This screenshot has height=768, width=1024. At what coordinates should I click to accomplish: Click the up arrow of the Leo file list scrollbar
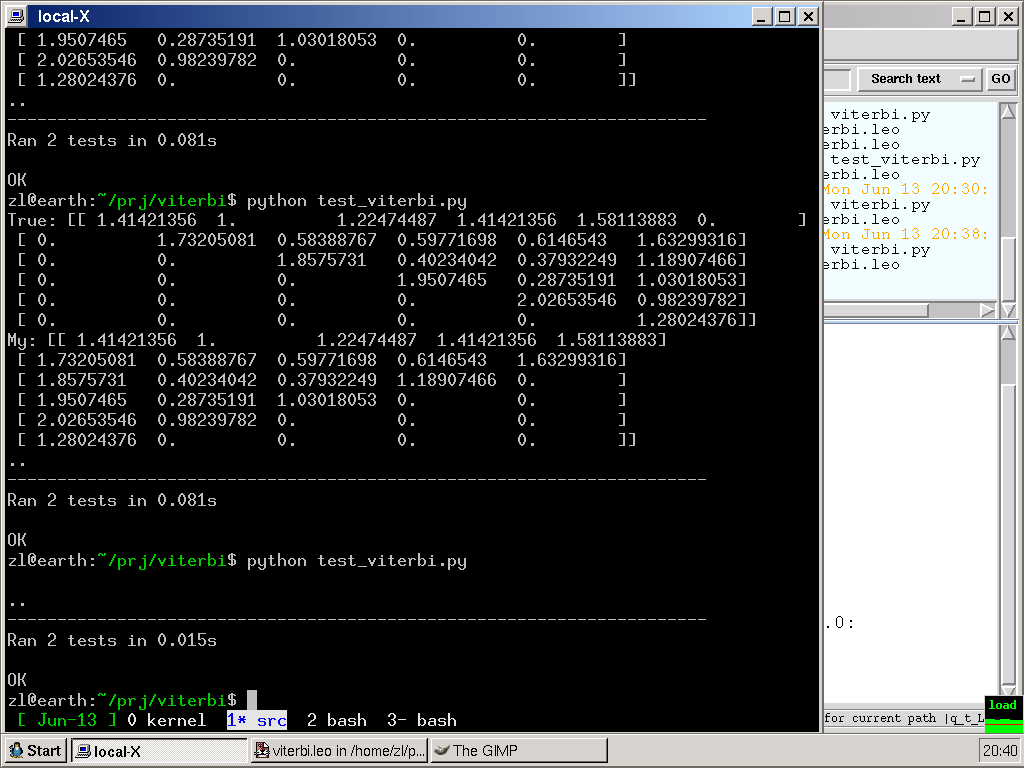pyautogui.click(x=1008, y=112)
